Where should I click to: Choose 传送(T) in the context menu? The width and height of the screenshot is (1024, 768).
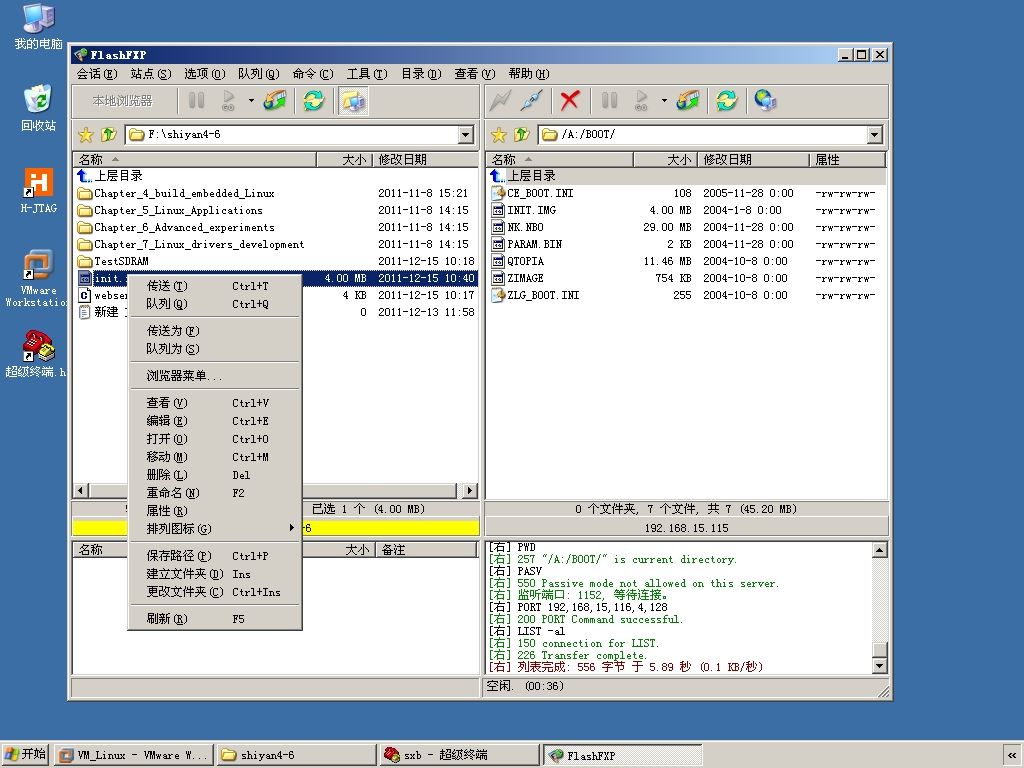(215, 286)
